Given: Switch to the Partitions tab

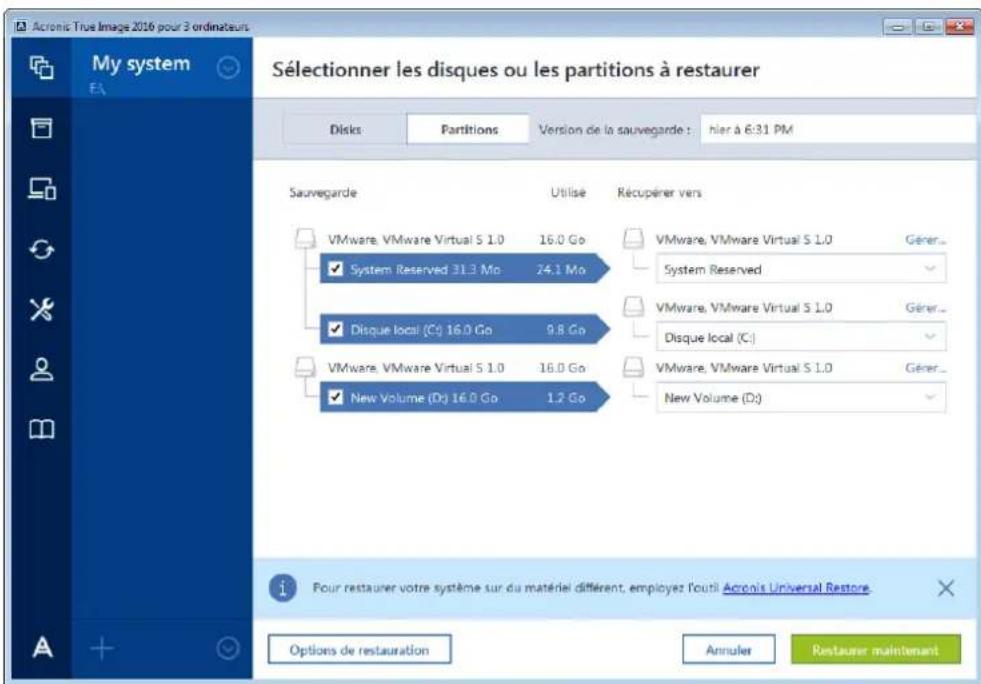Looking at the screenshot, I should [469, 130].
